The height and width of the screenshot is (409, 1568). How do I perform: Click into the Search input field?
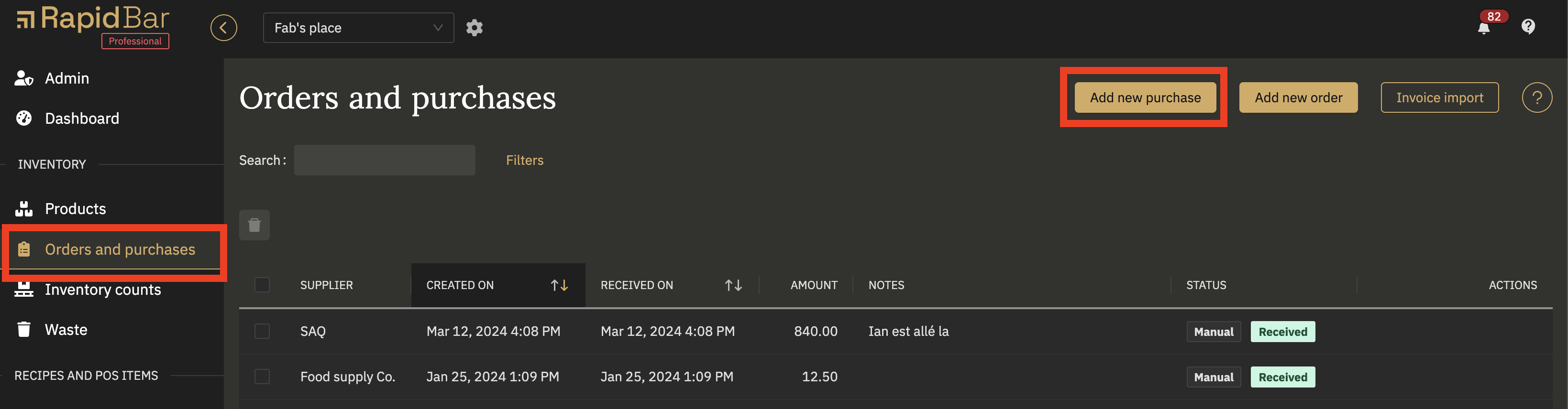pos(385,161)
